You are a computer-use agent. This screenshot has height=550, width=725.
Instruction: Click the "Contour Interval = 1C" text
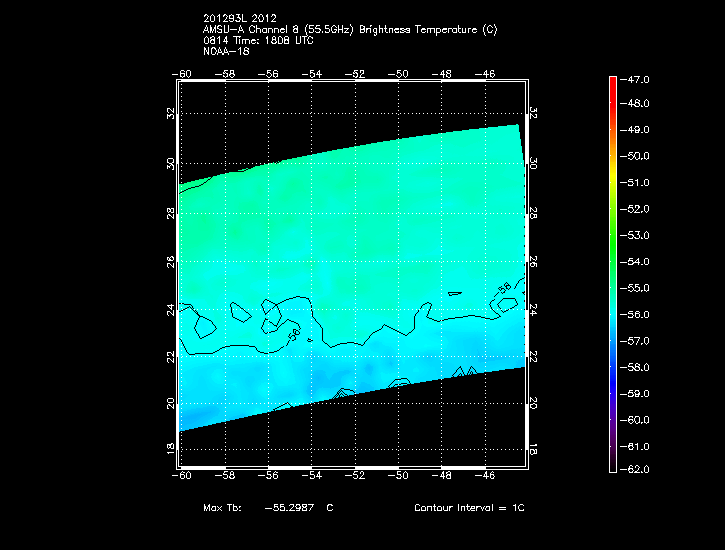pos(469,509)
